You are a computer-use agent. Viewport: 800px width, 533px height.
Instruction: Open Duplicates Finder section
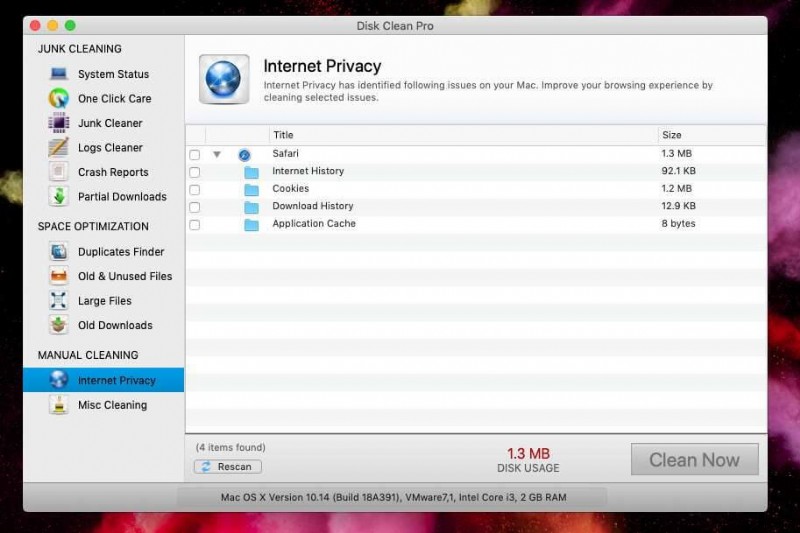click(121, 251)
